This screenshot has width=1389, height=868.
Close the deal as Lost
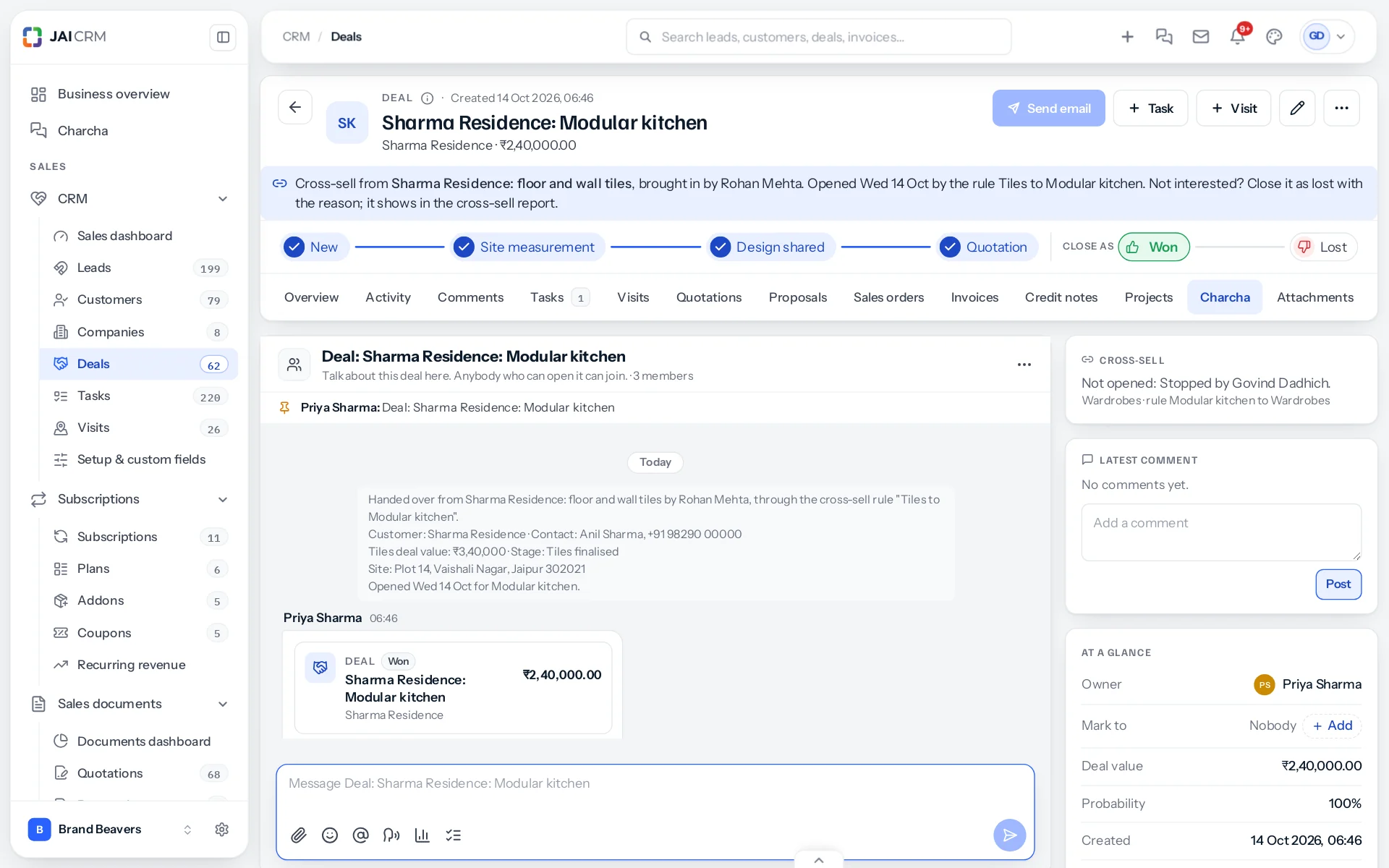(1324, 247)
